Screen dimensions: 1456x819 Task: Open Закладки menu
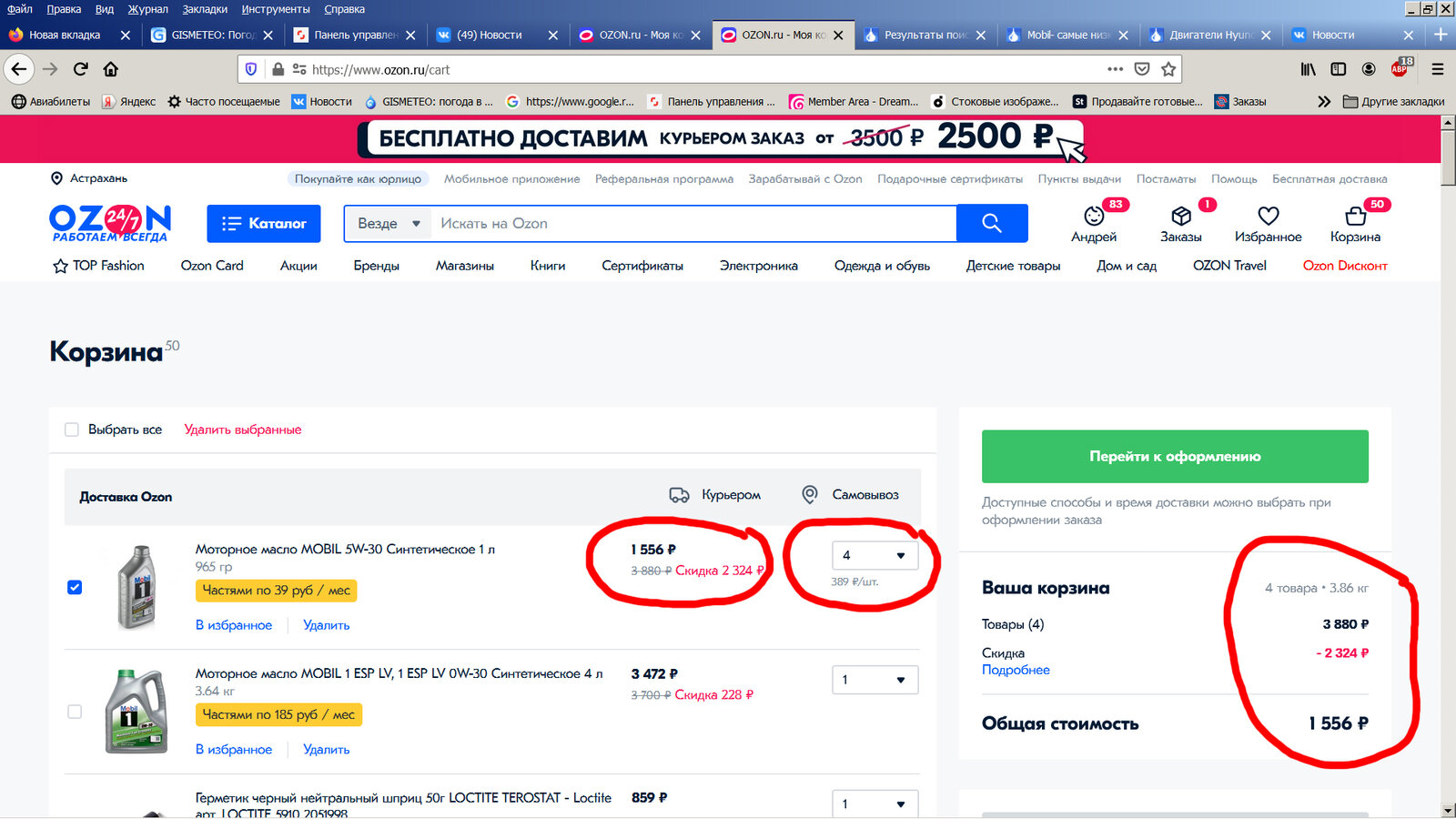(205, 9)
